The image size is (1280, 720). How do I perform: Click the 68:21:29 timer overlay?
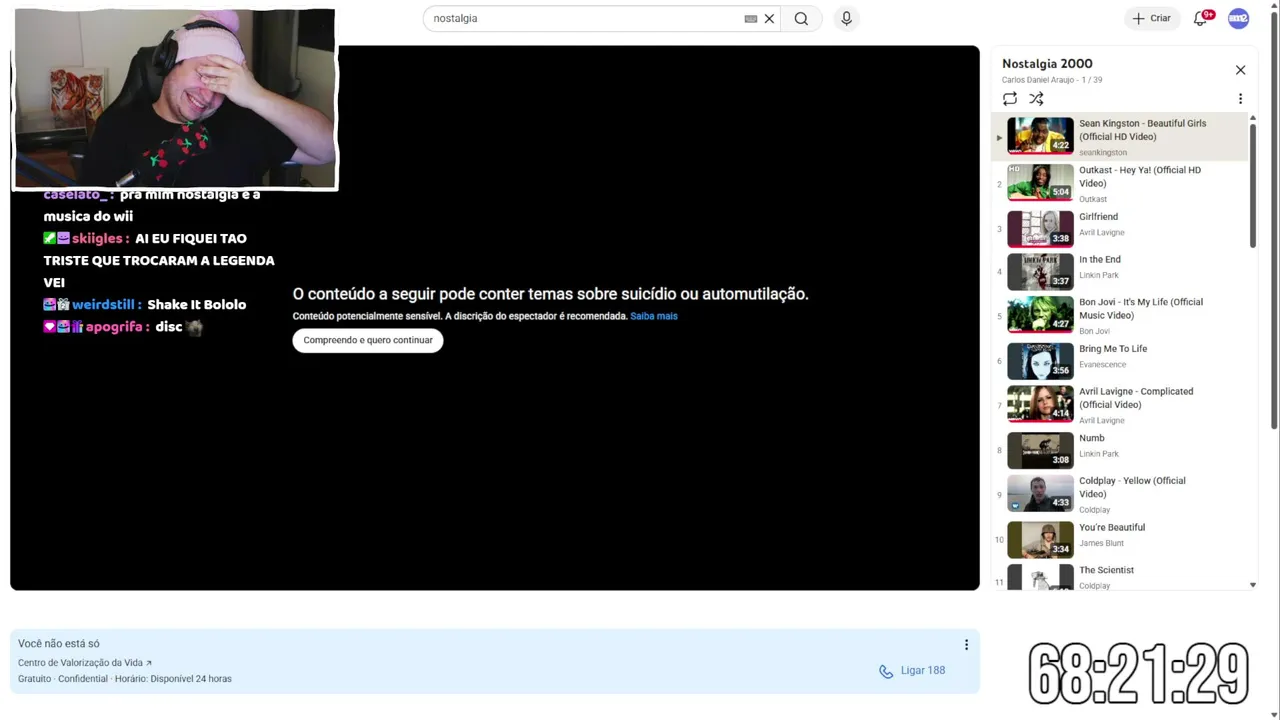[1139, 673]
